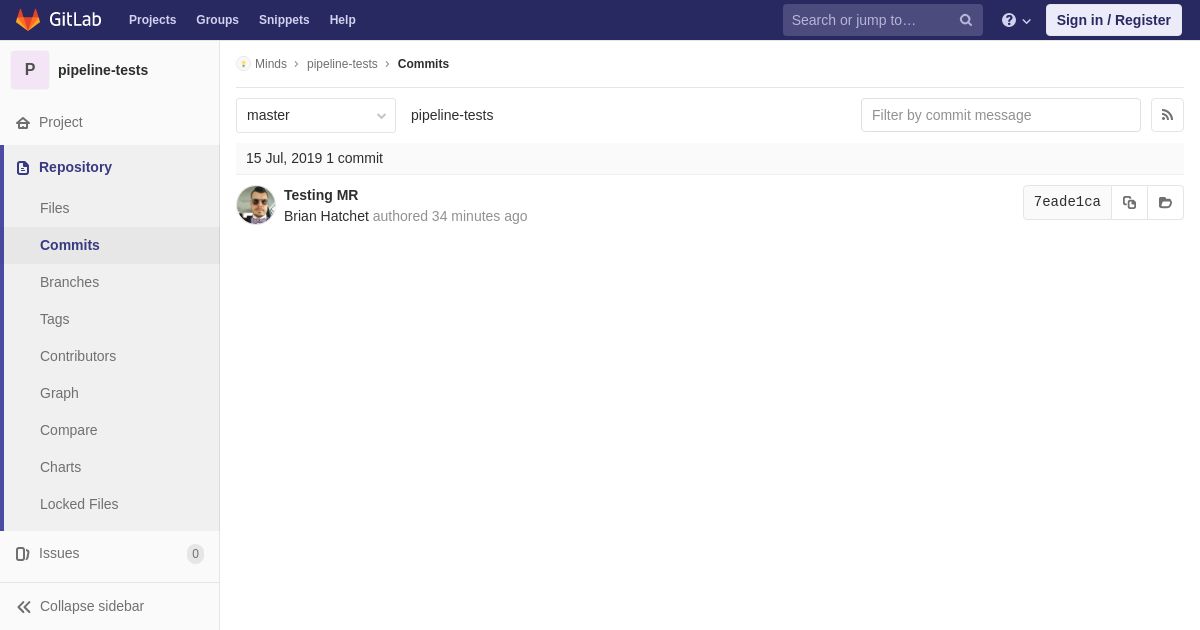Click the '34 minutes ago' timestamp
This screenshot has width=1200, height=630.
[x=479, y=216]
